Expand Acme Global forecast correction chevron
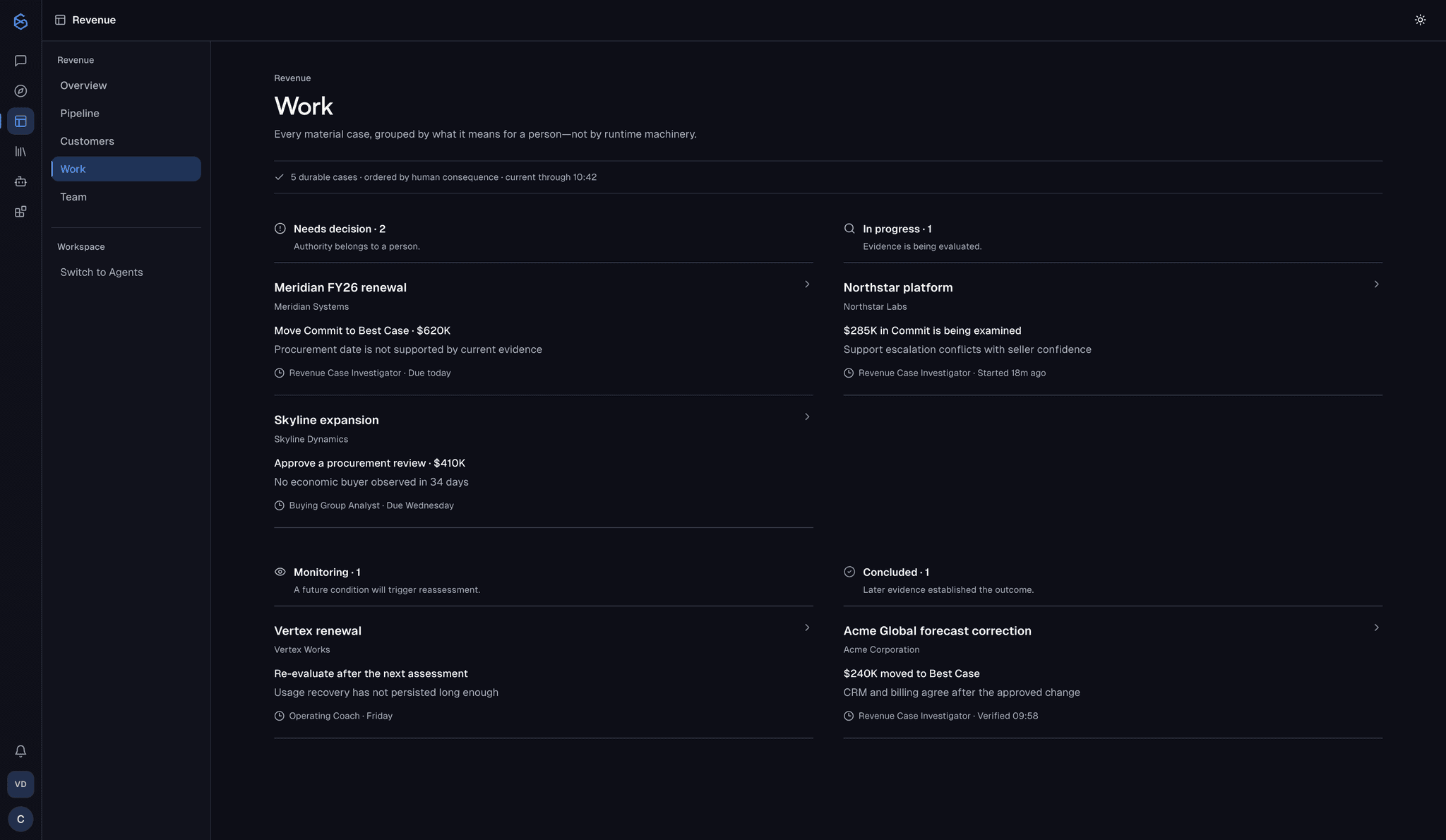 tap(1376, 628)
